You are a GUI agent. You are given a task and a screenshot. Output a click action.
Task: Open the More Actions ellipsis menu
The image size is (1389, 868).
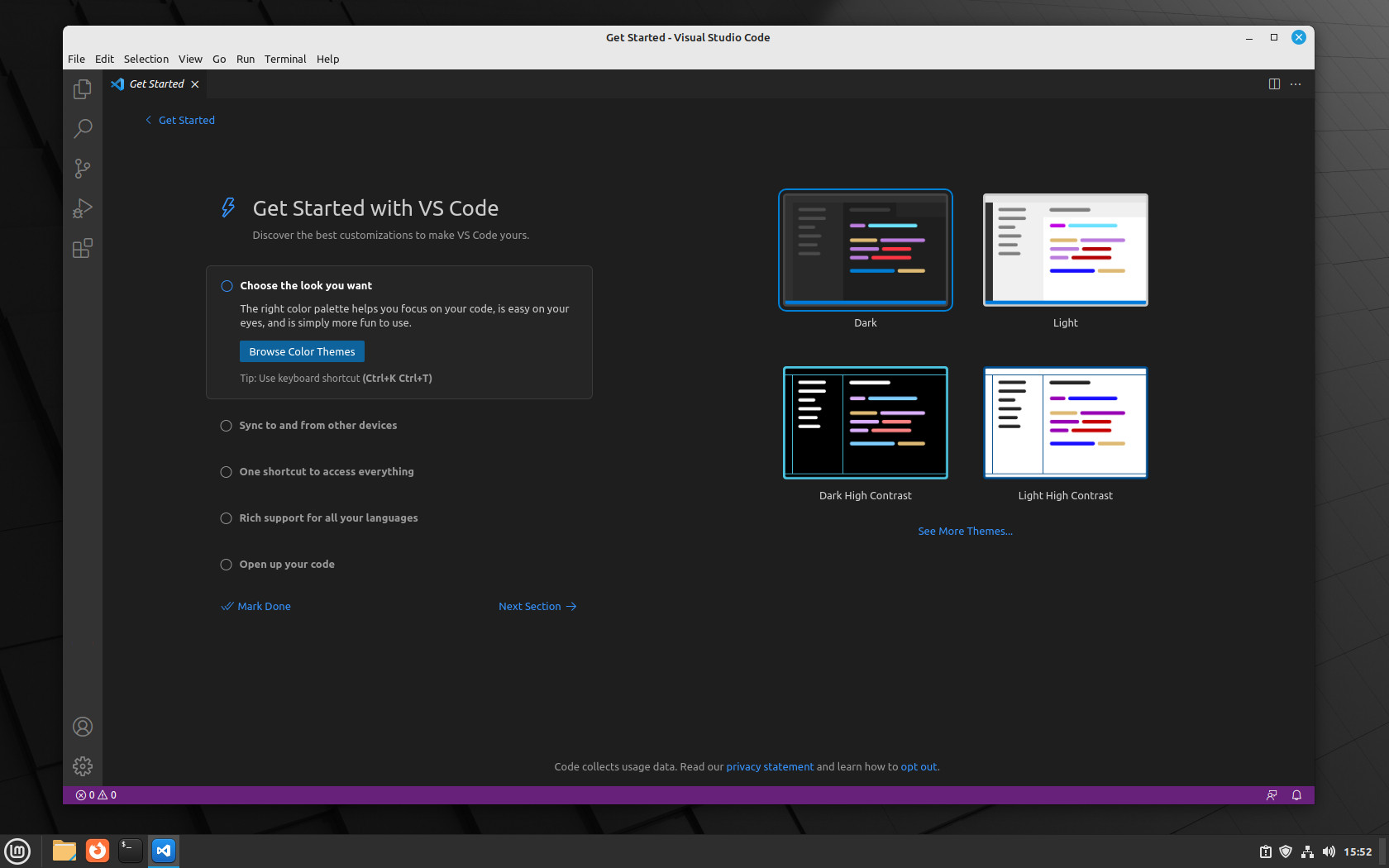coord(1296,84)
